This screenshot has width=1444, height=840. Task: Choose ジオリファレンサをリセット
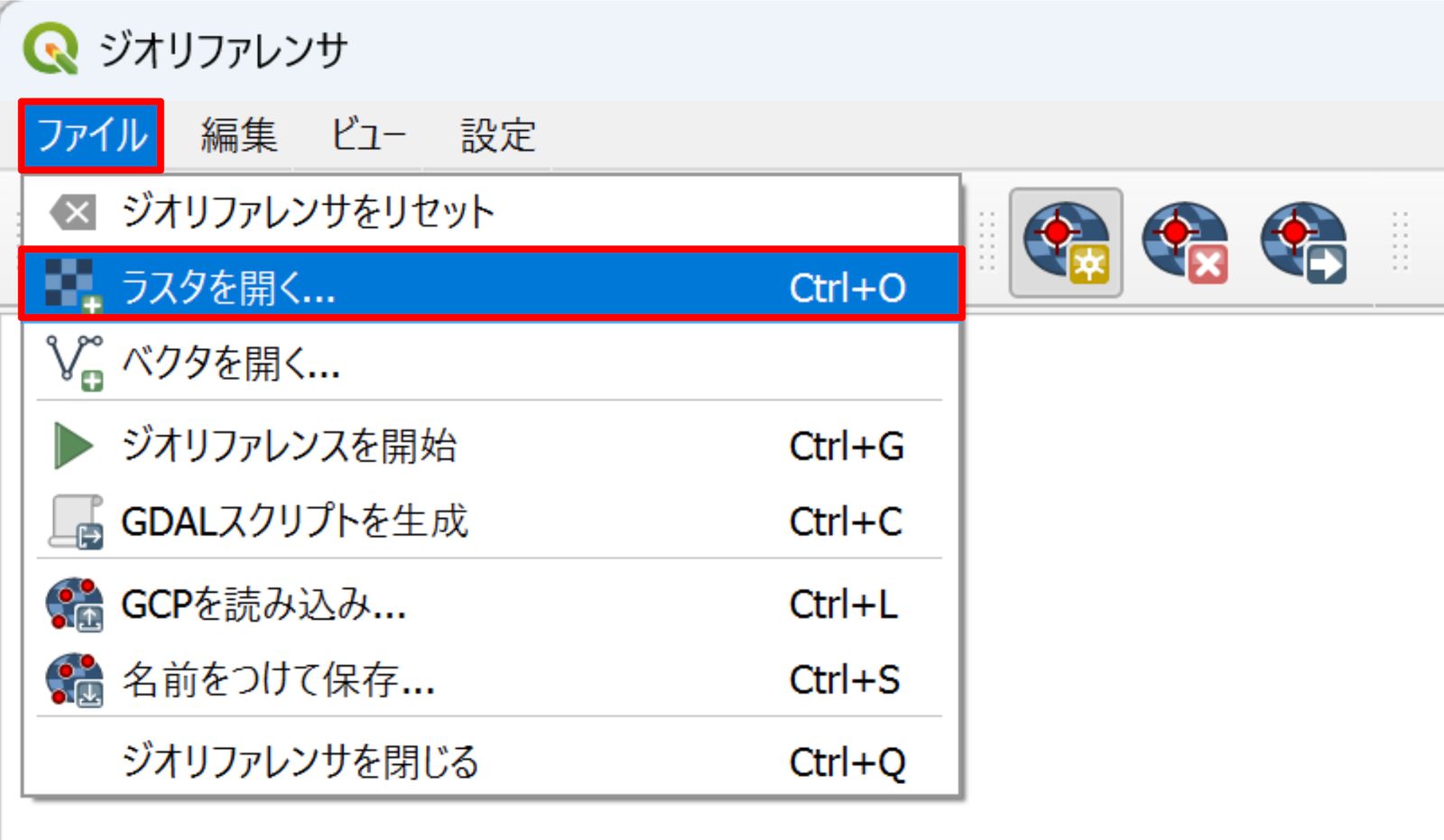(491, 213)
